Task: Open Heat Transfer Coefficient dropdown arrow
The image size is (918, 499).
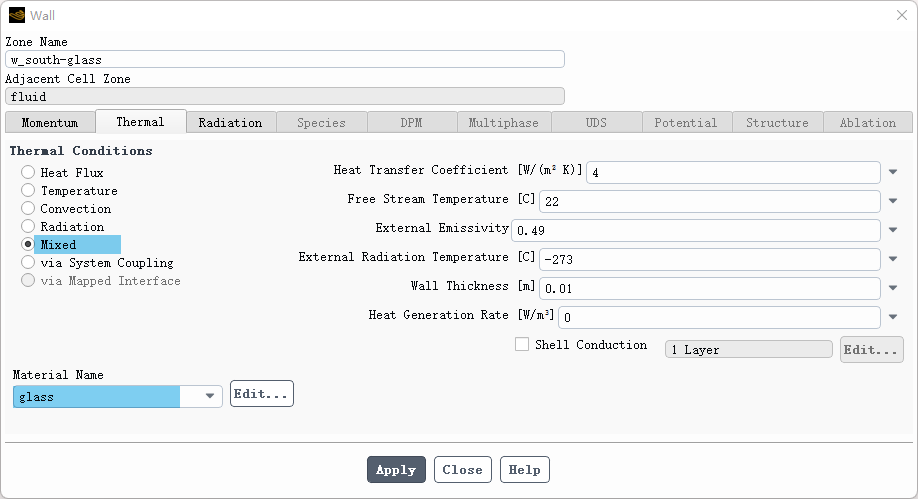Action: click(893, 173)
